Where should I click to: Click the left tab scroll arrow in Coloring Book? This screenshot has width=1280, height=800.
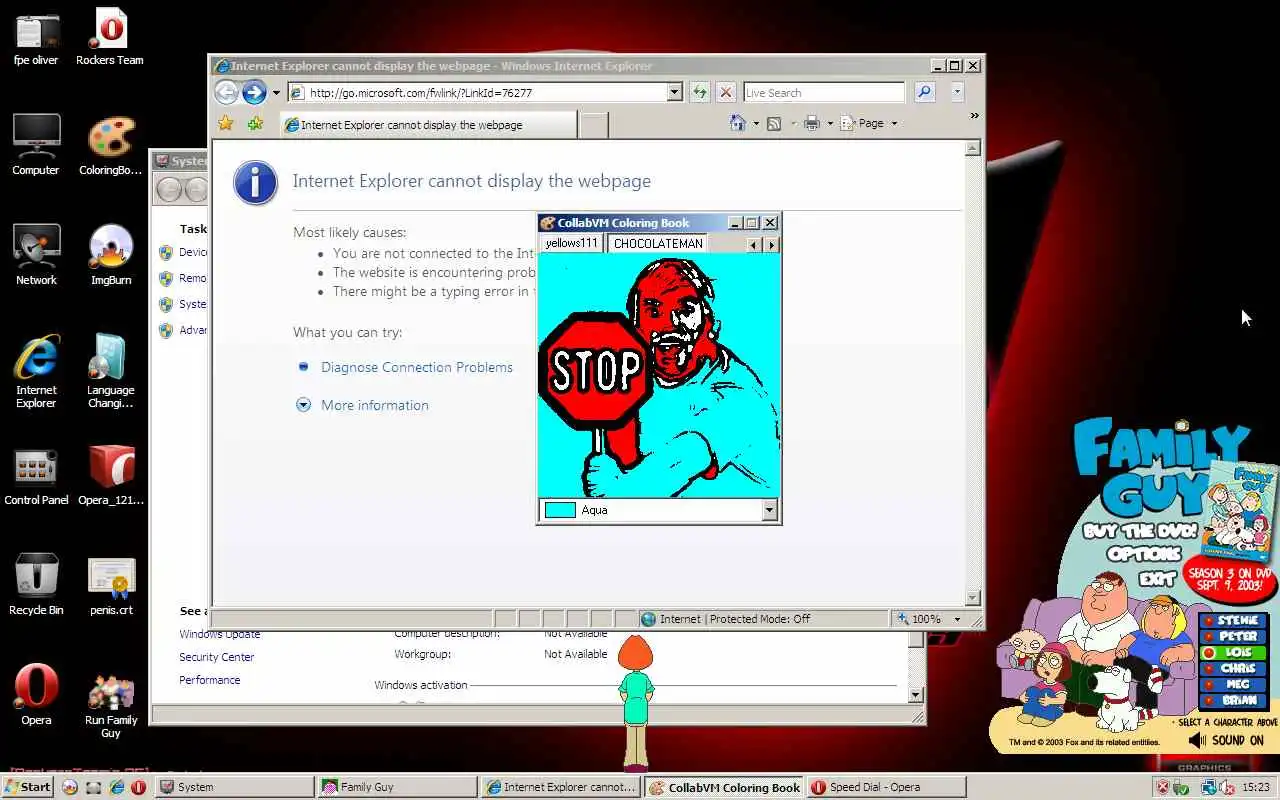[x=753, y=244]
